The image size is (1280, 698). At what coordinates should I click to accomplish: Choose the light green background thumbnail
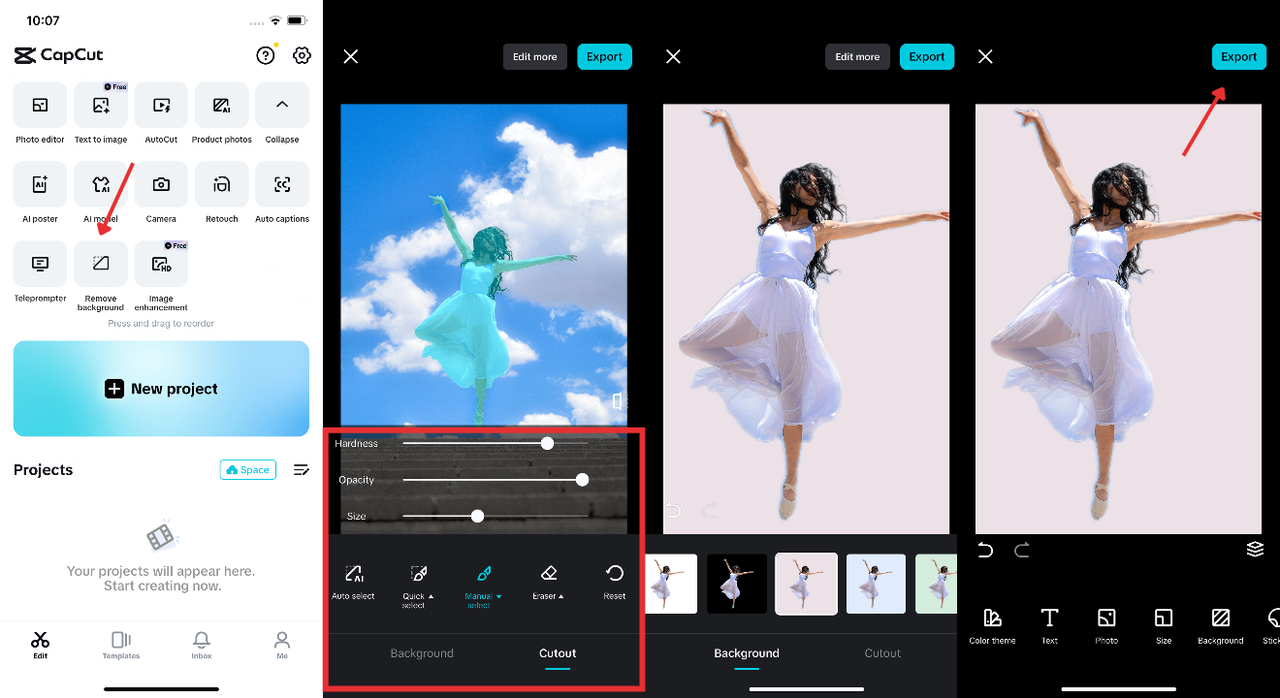(936, 584)
